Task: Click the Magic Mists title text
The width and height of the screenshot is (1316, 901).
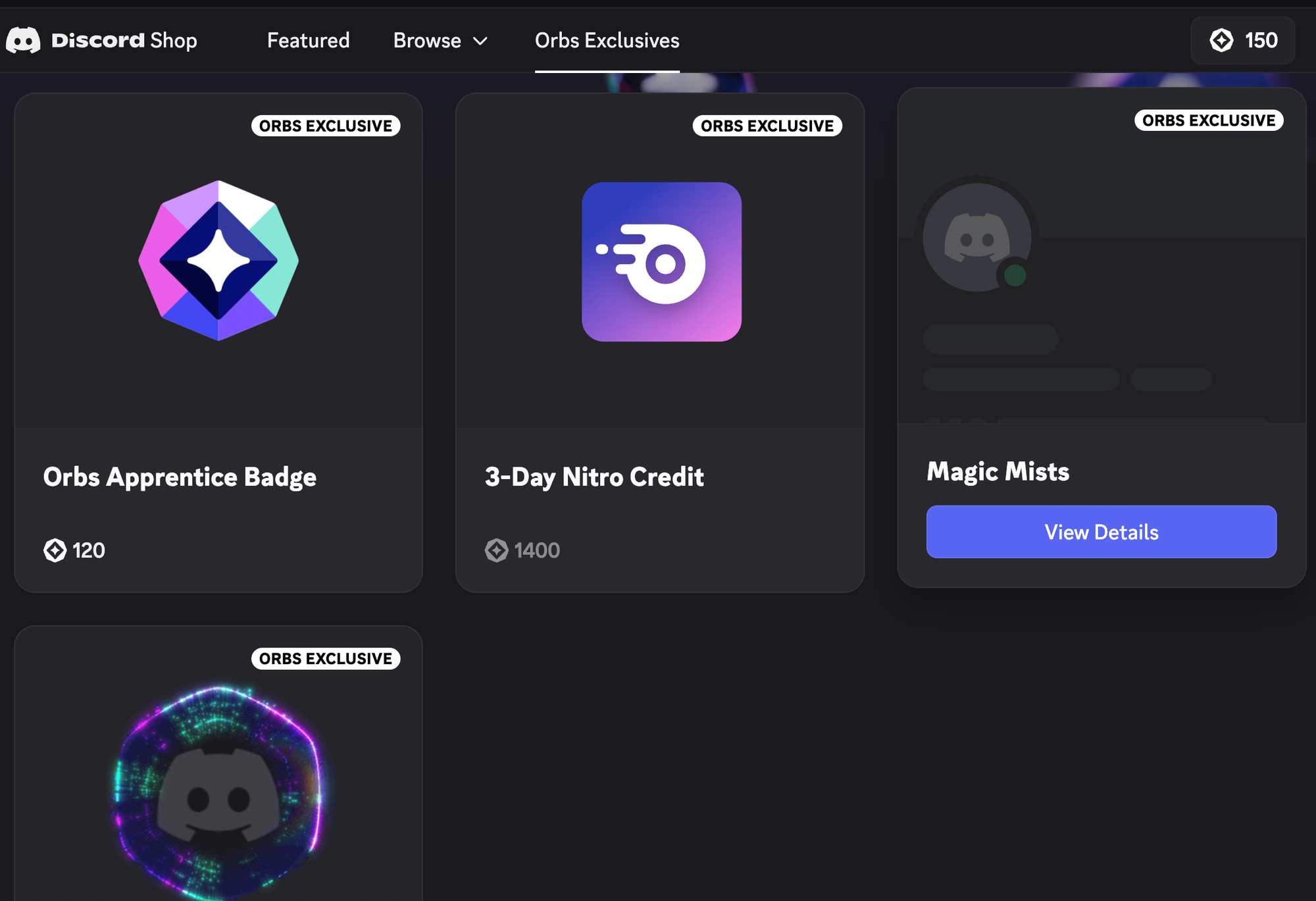Action: [x=998, y=472]
